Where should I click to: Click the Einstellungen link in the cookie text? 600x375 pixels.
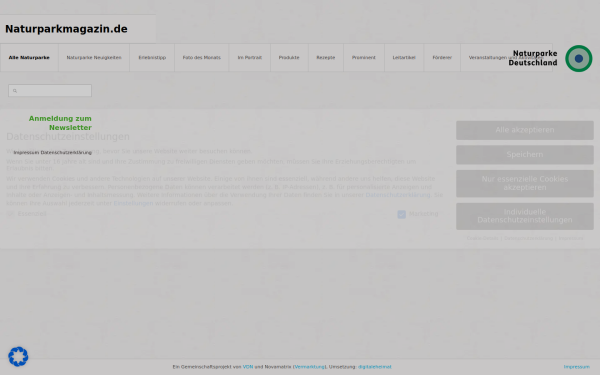click(x=133, y=203)
